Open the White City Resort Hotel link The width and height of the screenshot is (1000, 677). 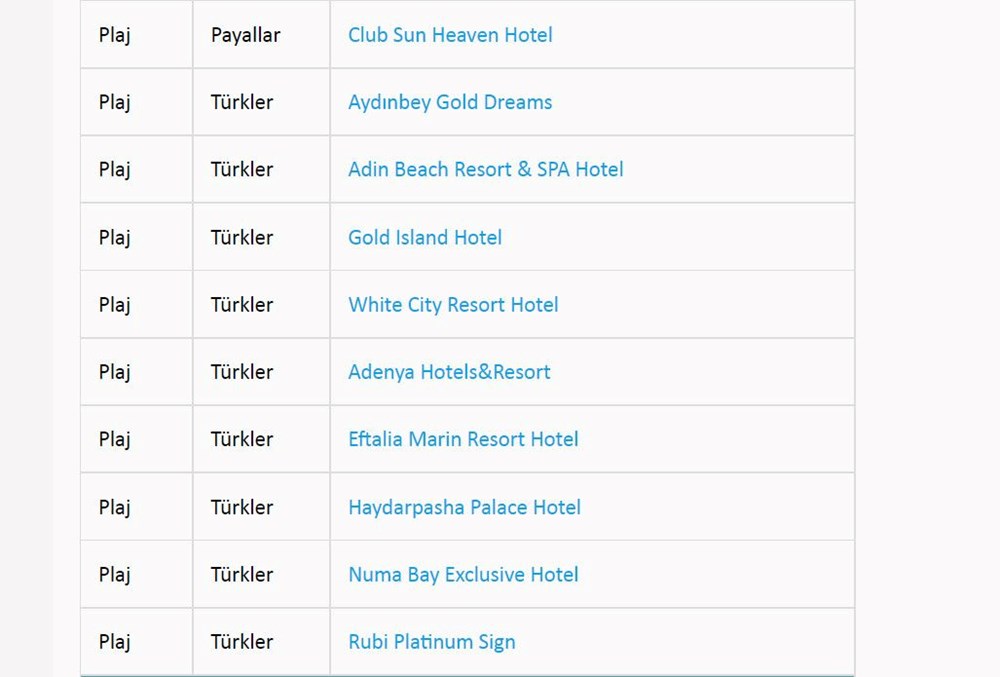coord(451,304)
